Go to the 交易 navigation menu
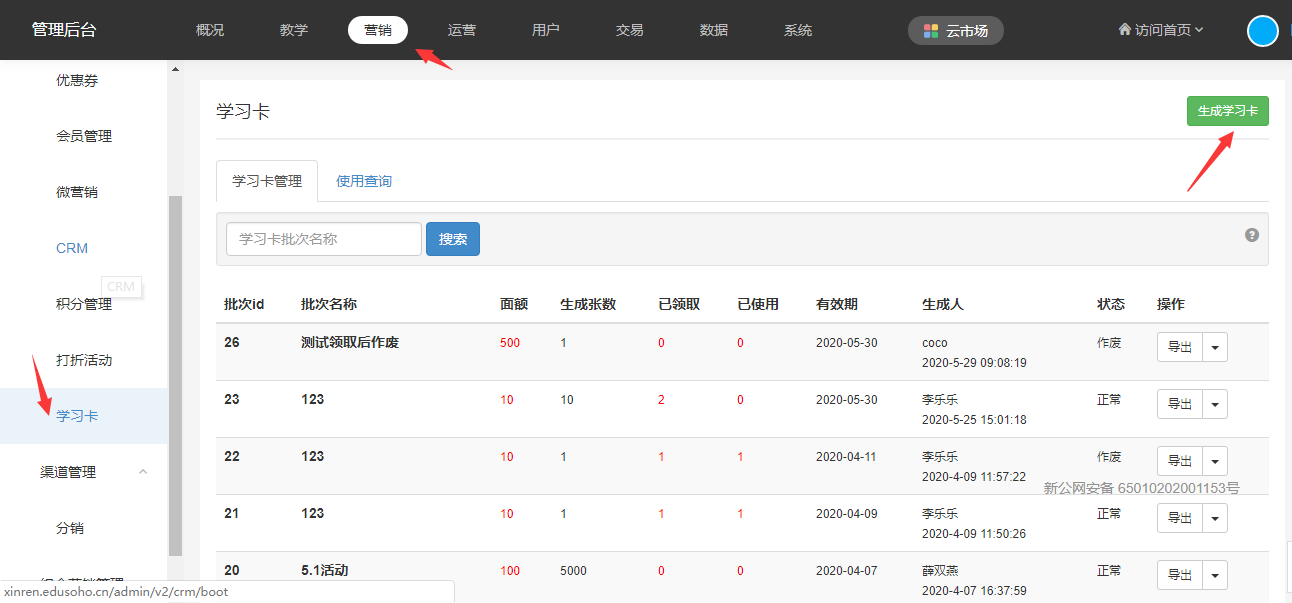 point(630,30)
